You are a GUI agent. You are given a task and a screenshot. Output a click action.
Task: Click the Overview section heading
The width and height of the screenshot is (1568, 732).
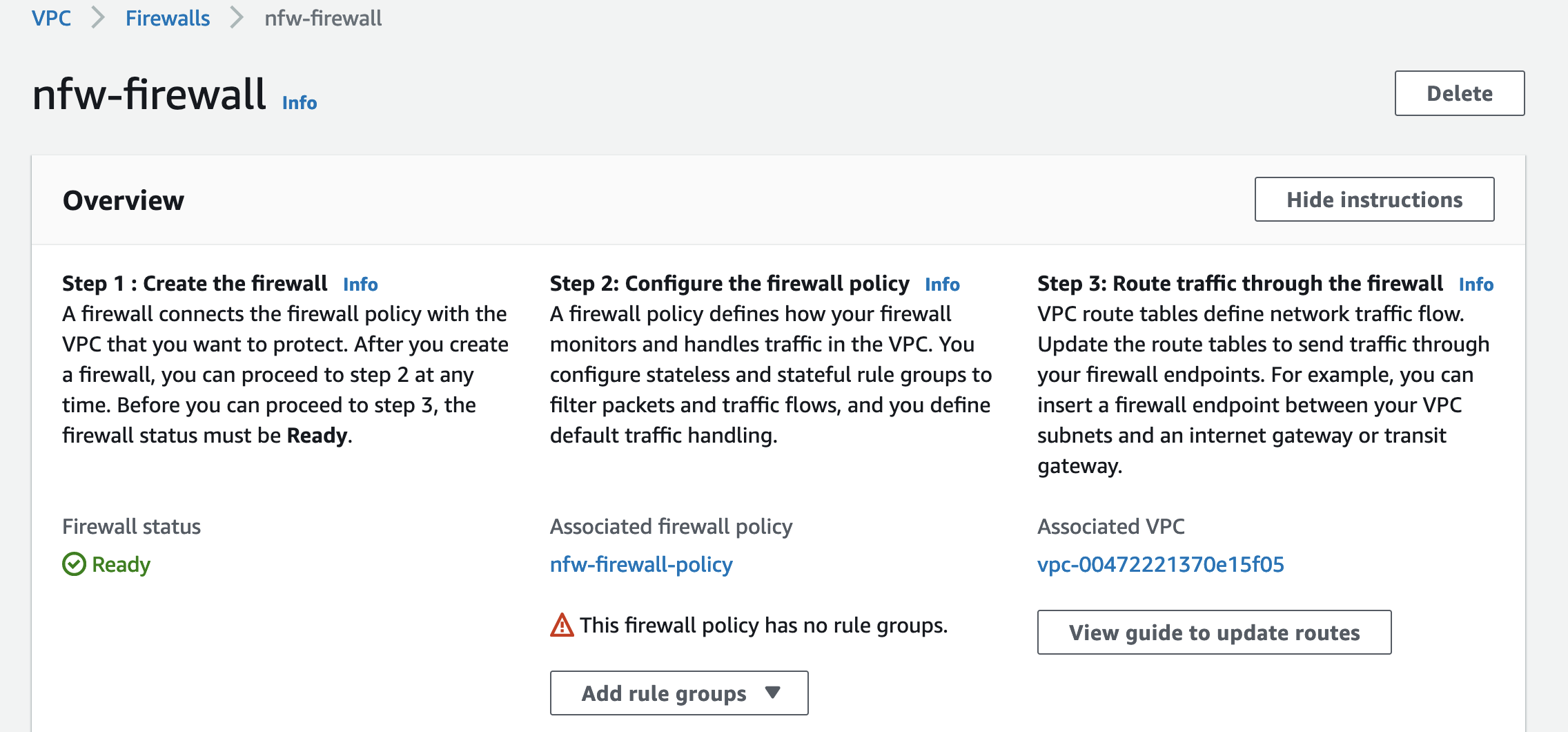tap(123, 200)
